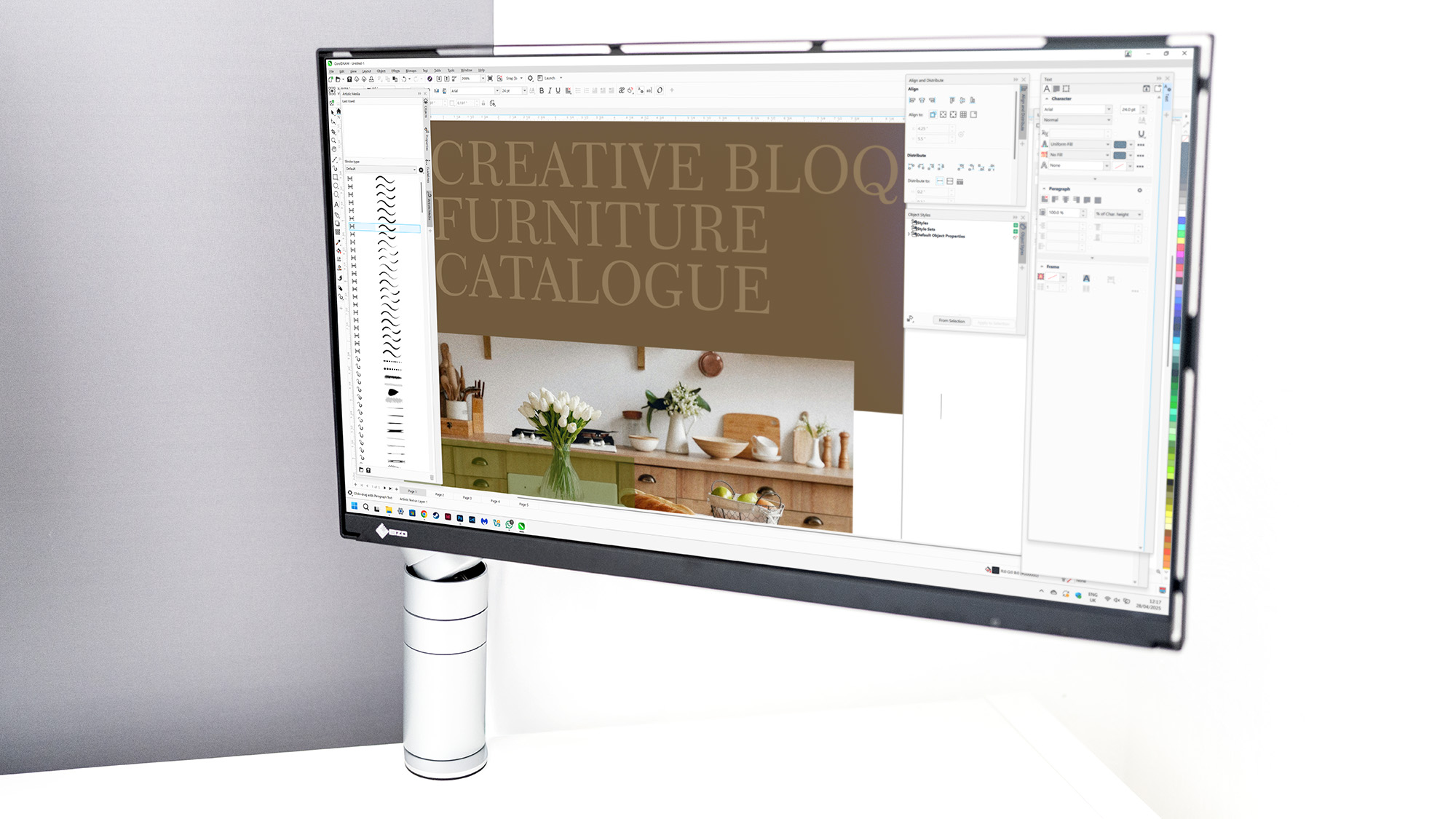
Task: Click the interactive OpenType O icon
Action: click(660, 90)
